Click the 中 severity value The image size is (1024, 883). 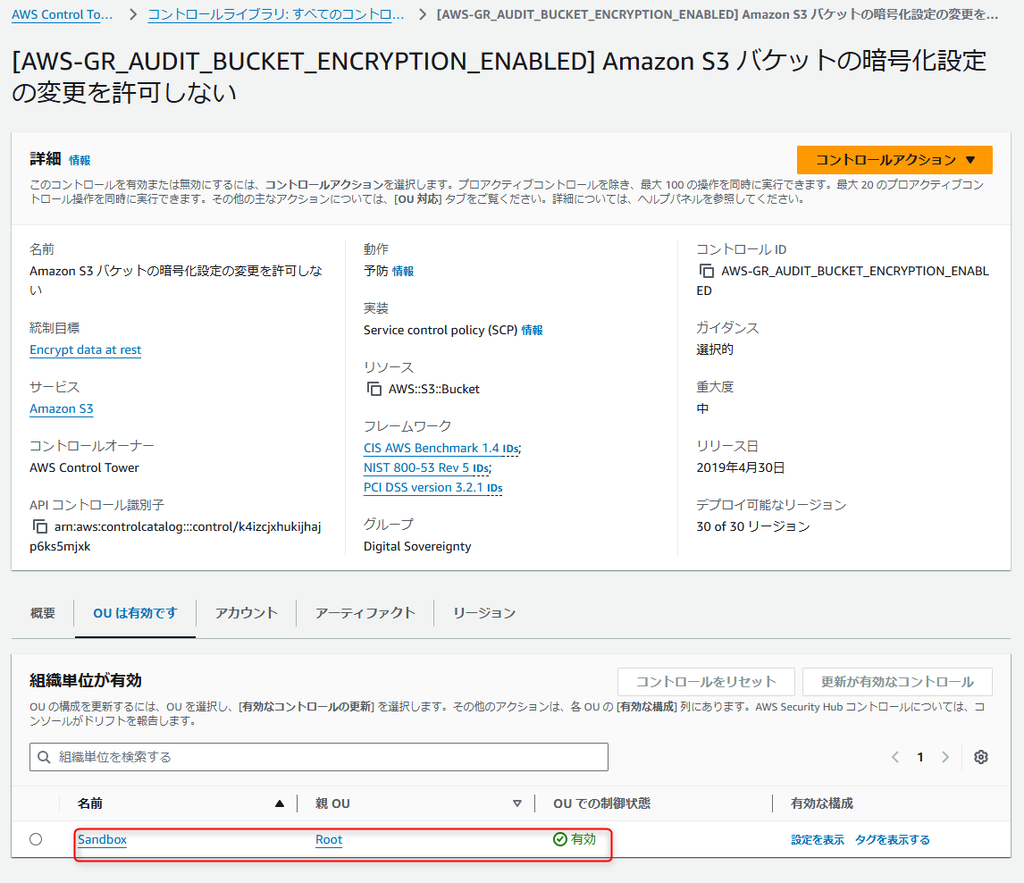[x=702, y=408]
